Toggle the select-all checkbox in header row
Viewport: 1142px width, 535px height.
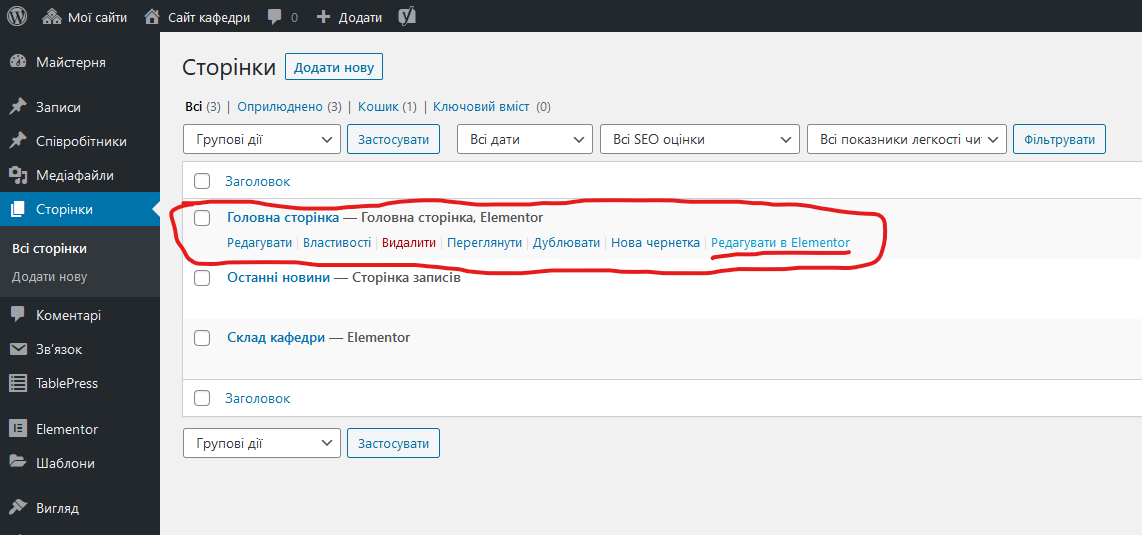tap(202, 181)
